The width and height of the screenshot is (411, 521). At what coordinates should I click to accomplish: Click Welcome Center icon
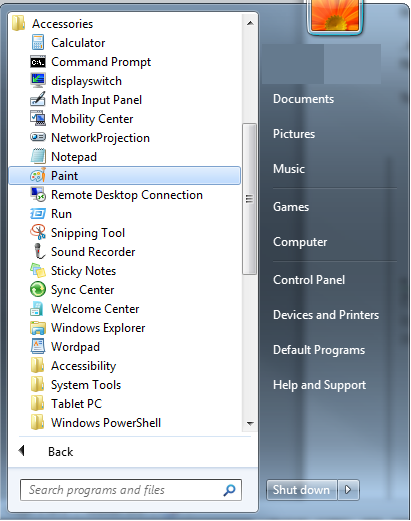37,308
